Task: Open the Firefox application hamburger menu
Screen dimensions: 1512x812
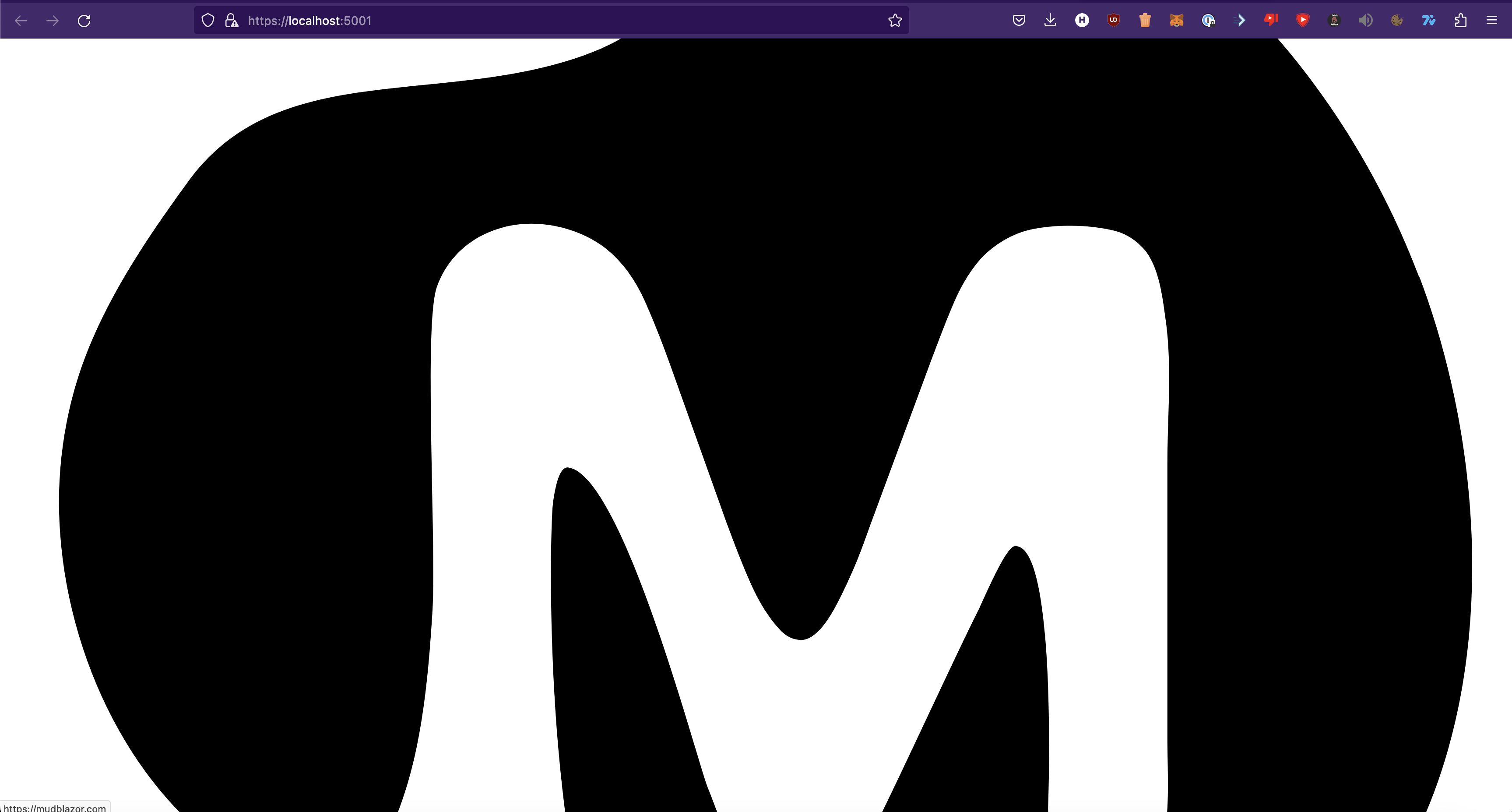Action: click(x=1491, y=21)
